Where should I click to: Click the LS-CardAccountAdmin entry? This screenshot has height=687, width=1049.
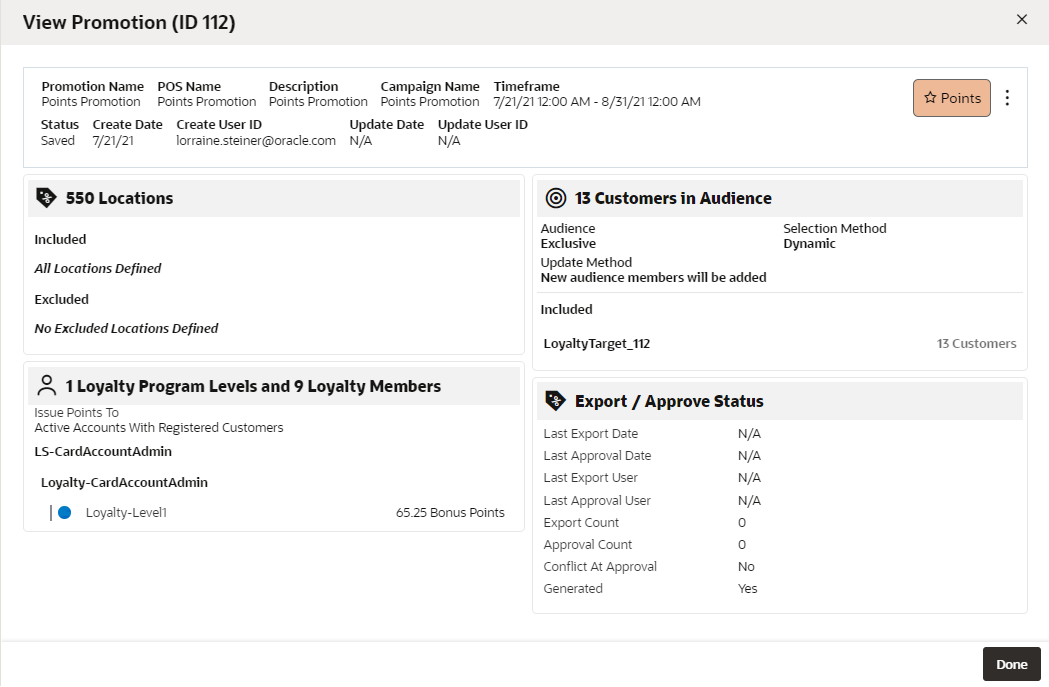[103, 452]
